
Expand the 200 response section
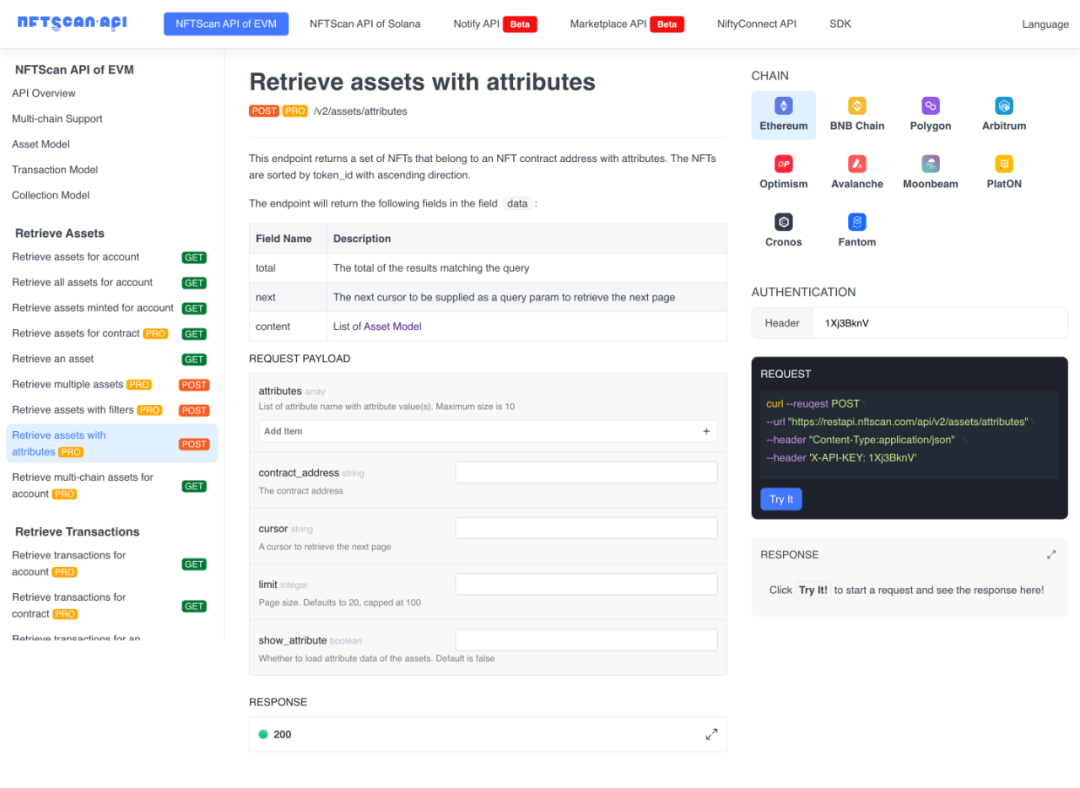711,734
